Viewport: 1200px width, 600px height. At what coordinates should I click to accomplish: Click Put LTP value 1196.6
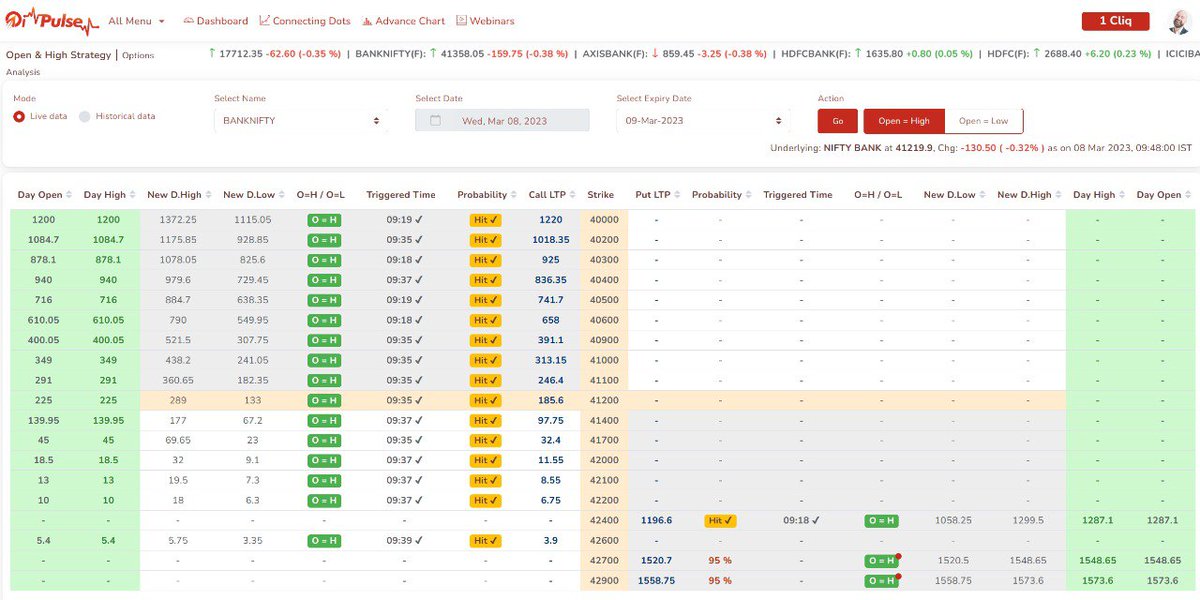pyautogui.click(x=656, y=520)
